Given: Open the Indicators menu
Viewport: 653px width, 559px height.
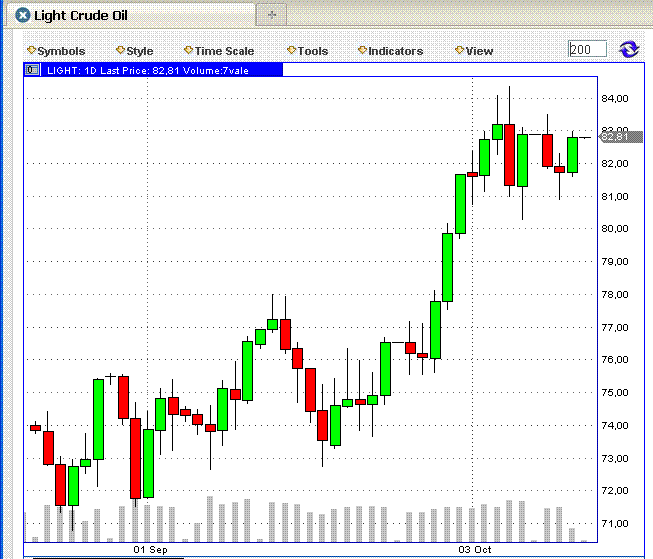Looking at the screenshot, I should click(391, 51).
